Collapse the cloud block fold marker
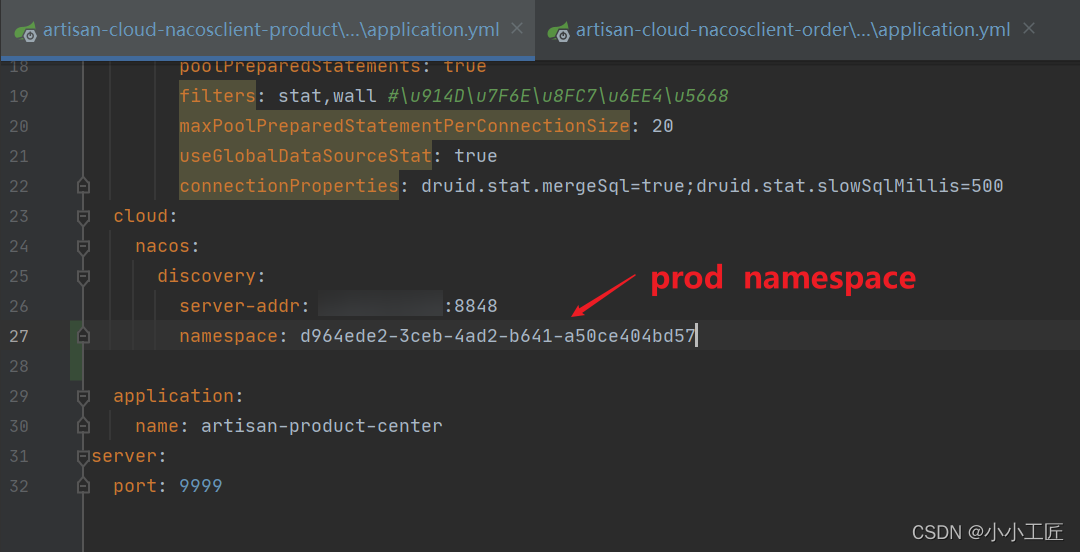 pos(83,216)
